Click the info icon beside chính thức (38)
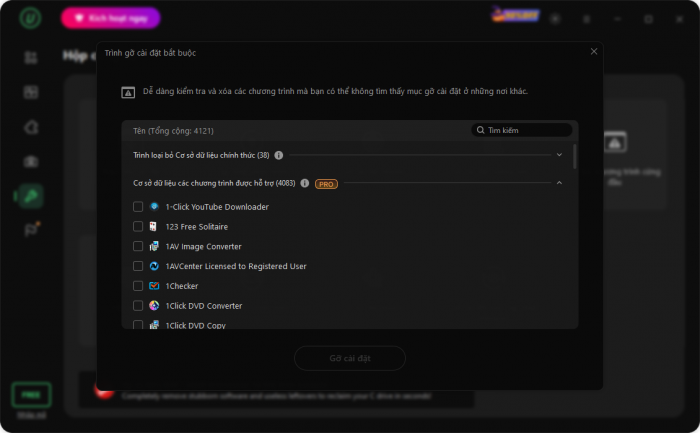Image resolution: width=700 pixels, height=433 pixels. click(279, 155)
